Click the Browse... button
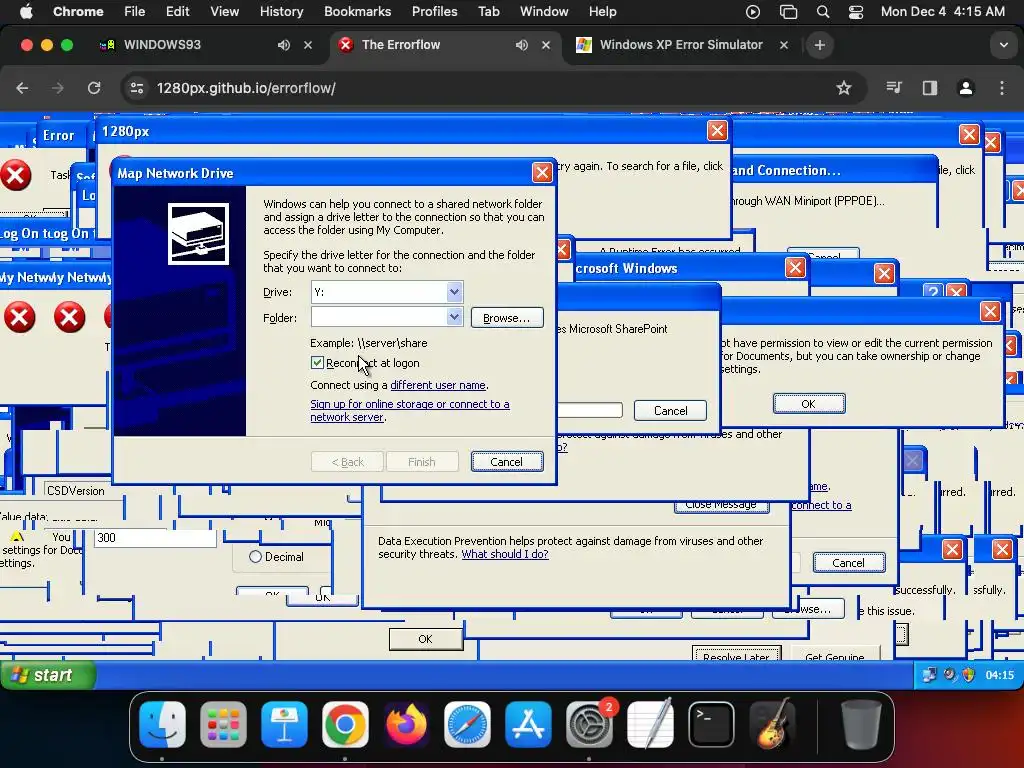This screenshot has height=768, width=1024. 507,318
